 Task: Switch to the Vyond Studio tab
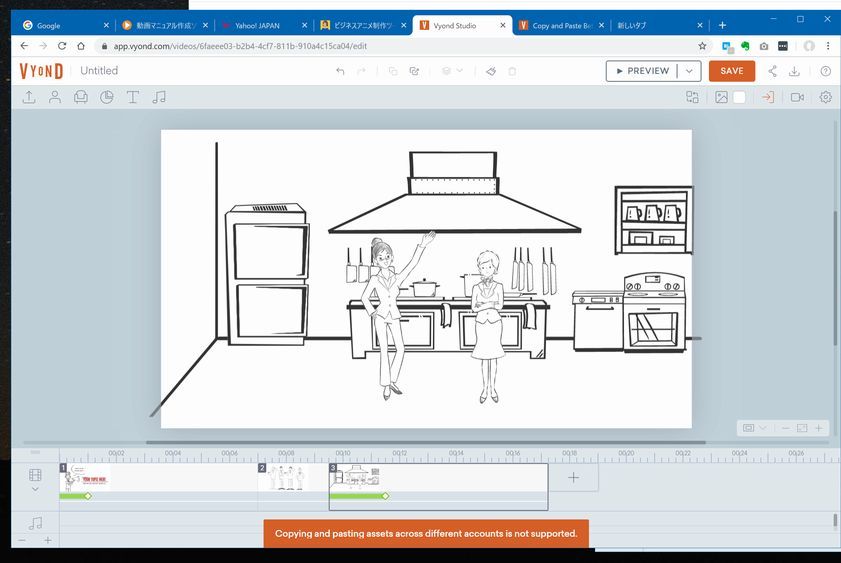pos(462,25)
